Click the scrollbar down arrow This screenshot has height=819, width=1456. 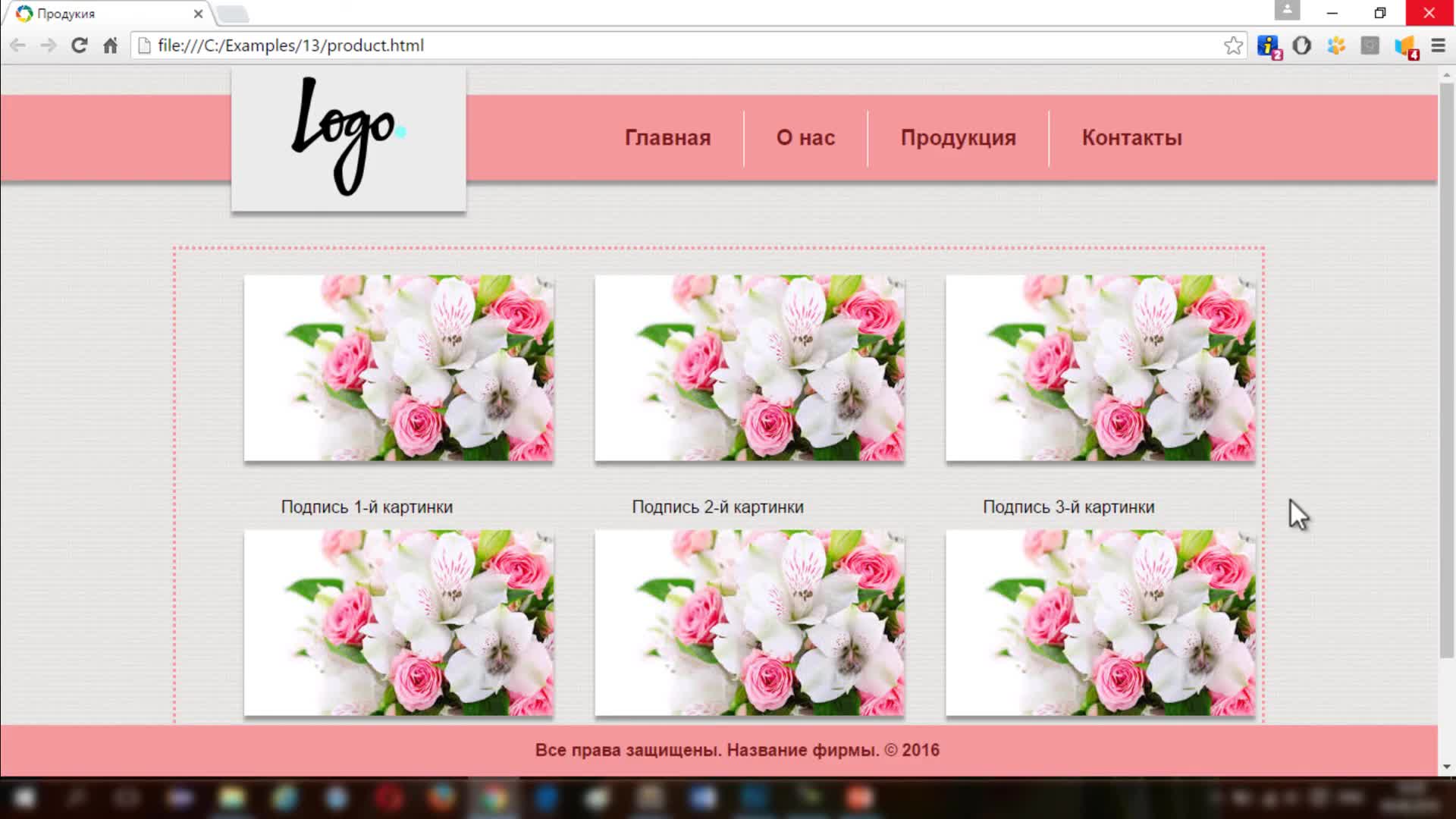[1446, 767]
